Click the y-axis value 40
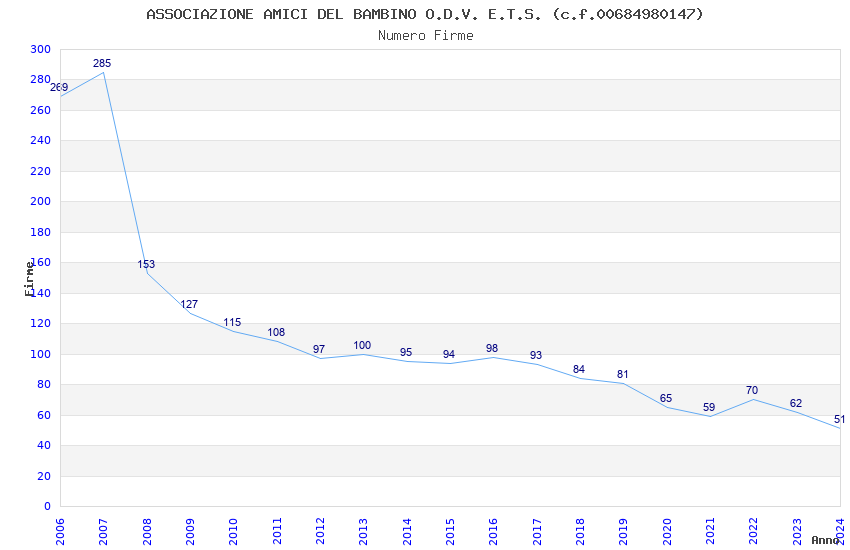 click(x=43, y=445)
